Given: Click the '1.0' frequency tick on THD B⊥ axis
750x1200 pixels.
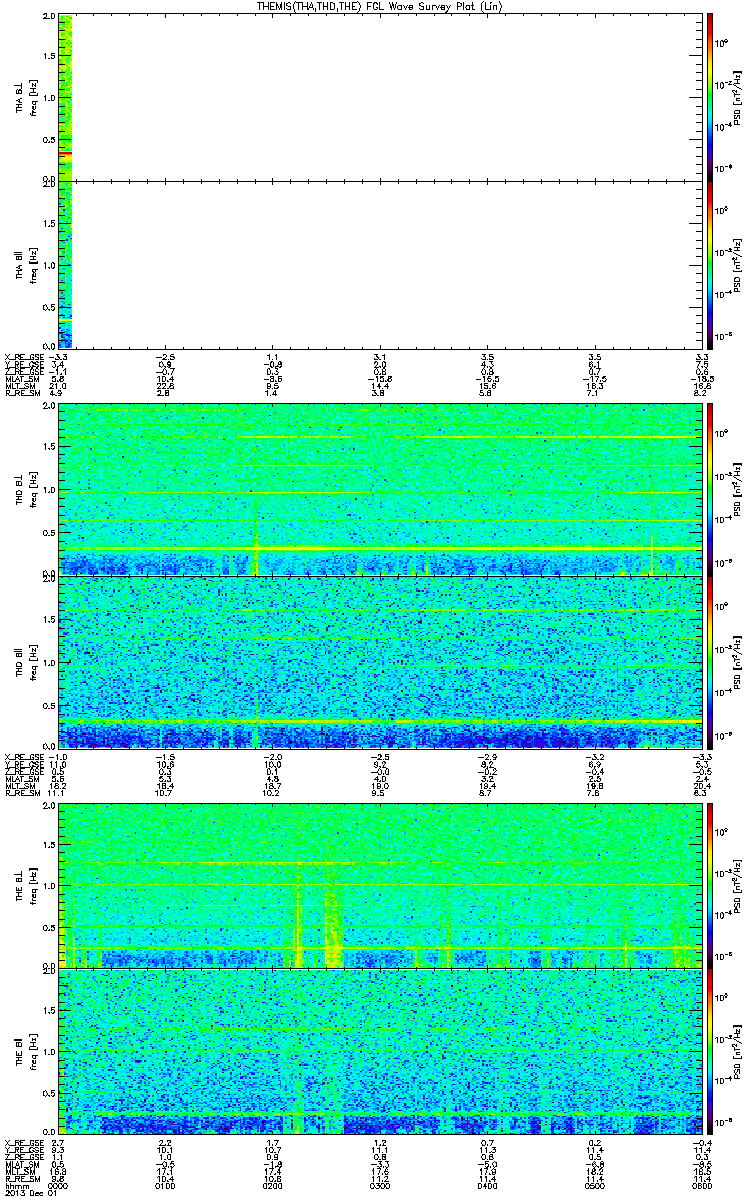Looking at the screenshot, I should coord(50,490).
